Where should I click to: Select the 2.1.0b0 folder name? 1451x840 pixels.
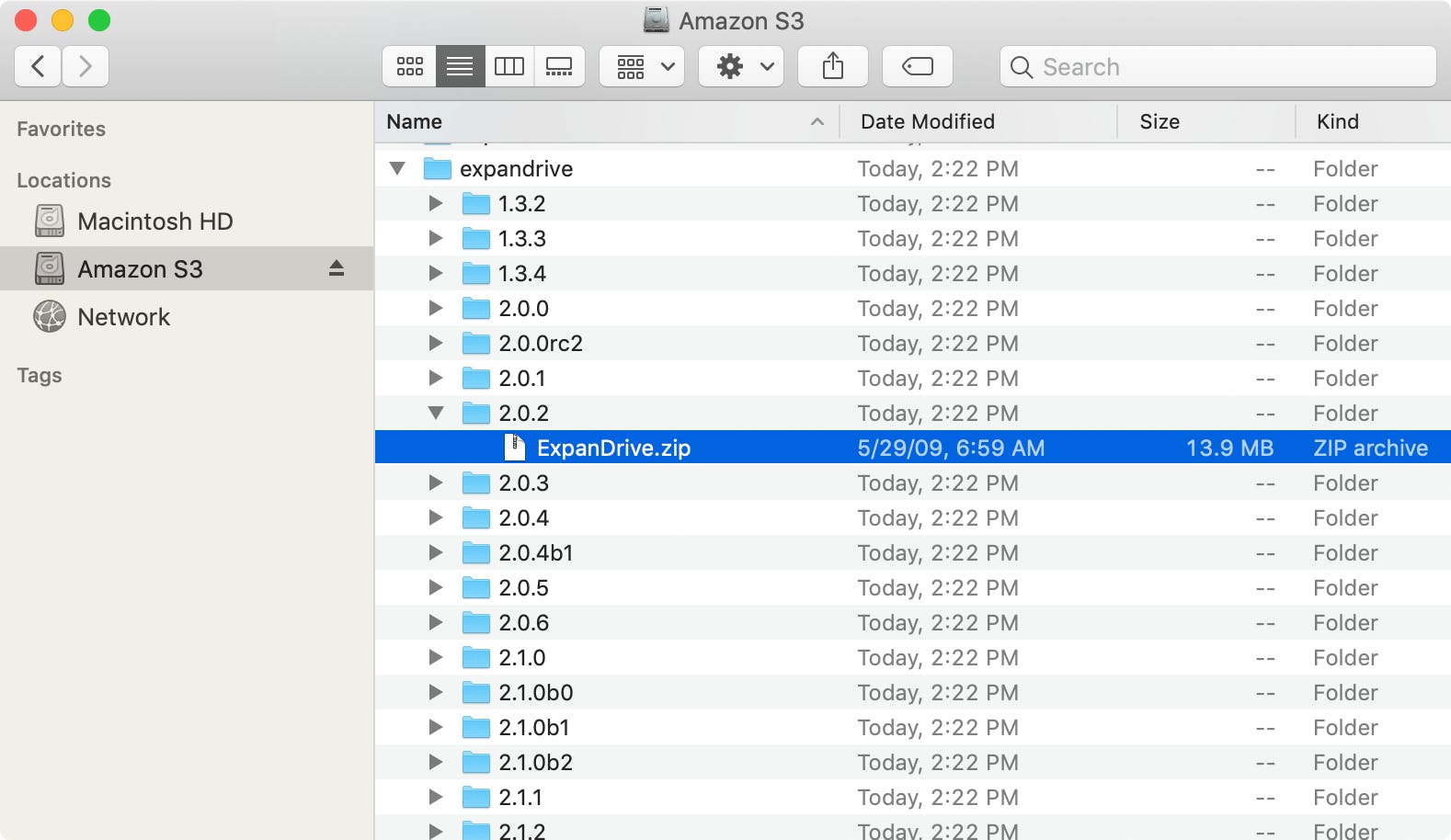coord(536,692)
